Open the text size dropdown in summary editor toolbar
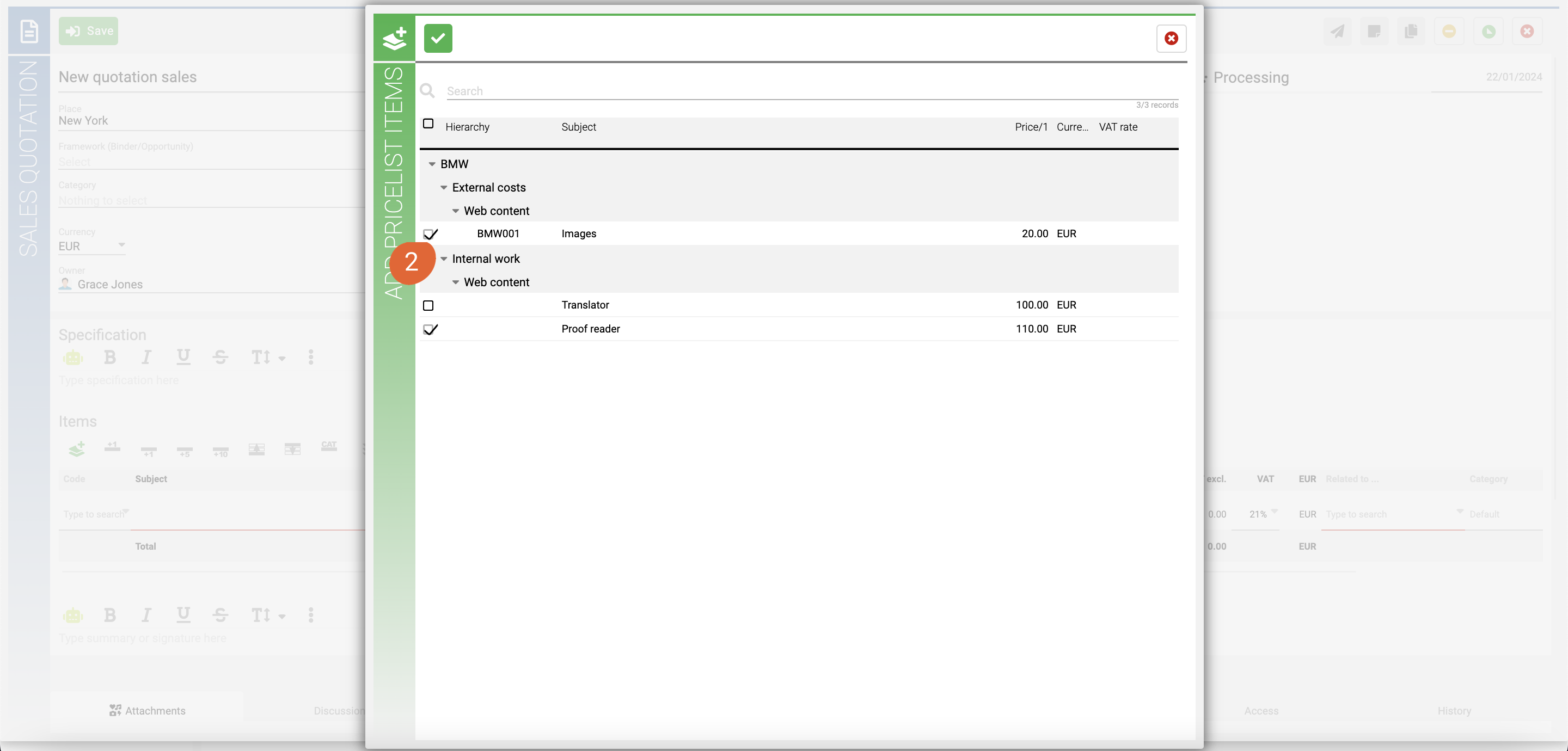This screenshot has width=1568, height=751. (268, 615)
